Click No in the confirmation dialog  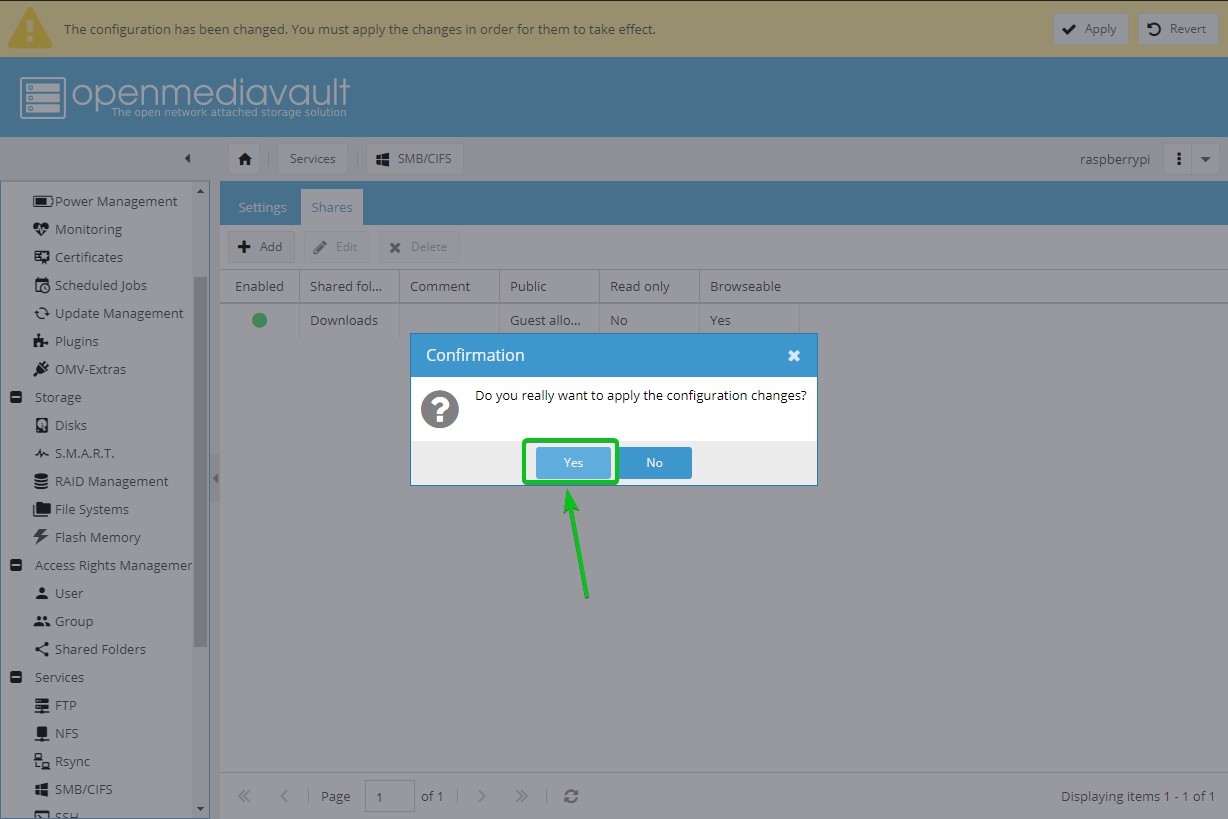click(654, 463)
